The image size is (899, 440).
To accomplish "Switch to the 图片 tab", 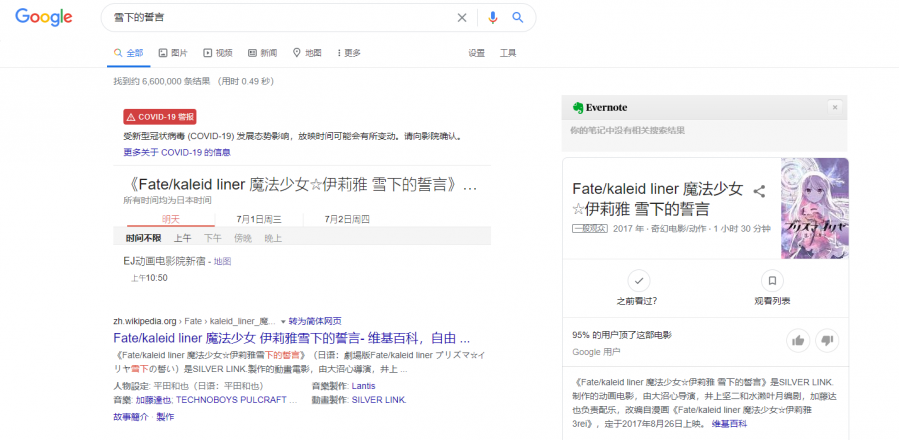I will 173,53.
